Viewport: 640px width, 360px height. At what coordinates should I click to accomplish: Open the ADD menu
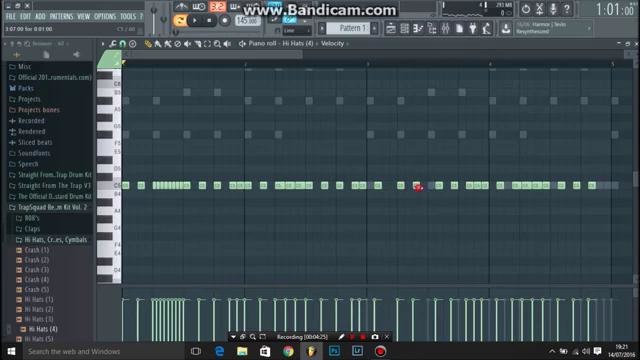click(40, 17)
